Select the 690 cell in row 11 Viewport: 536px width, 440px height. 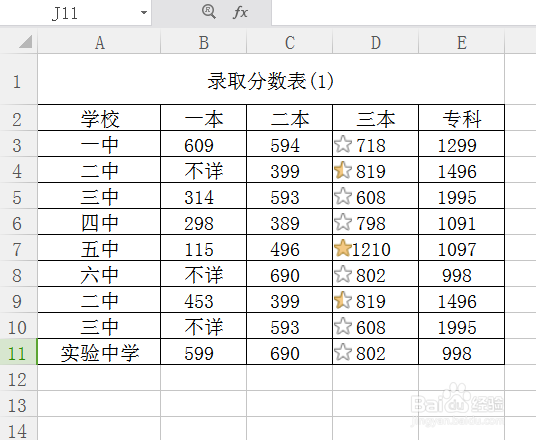coord(290,352)
